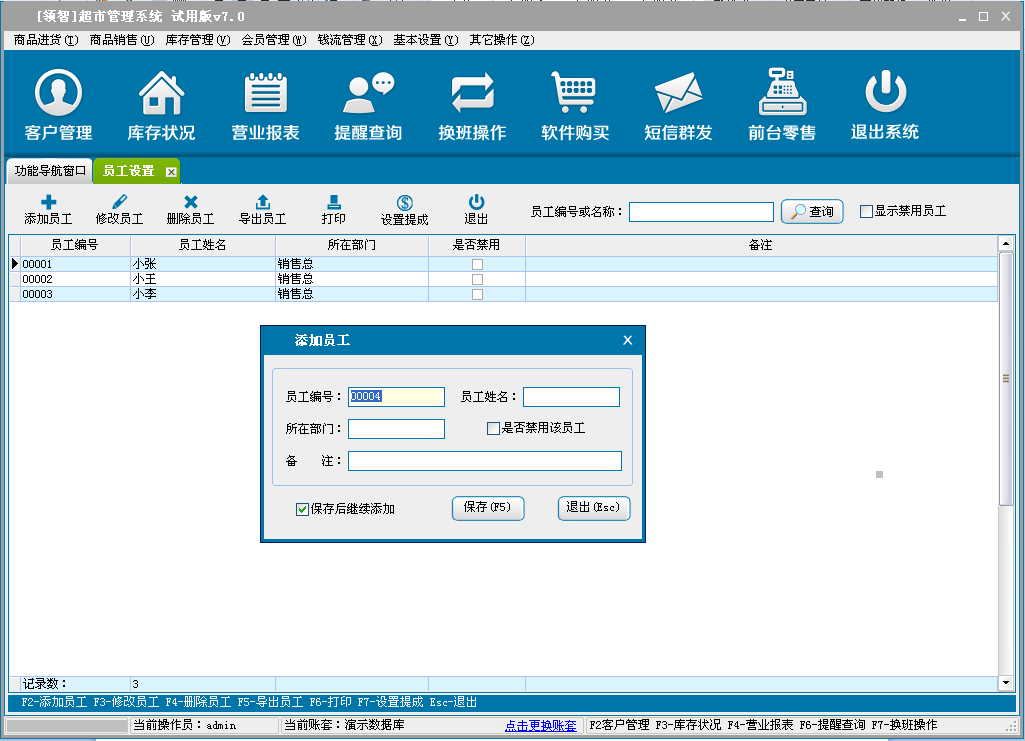Screen dimensions: 1025x741
Task: Click 所在部门 column header
Action: (352, 245)
